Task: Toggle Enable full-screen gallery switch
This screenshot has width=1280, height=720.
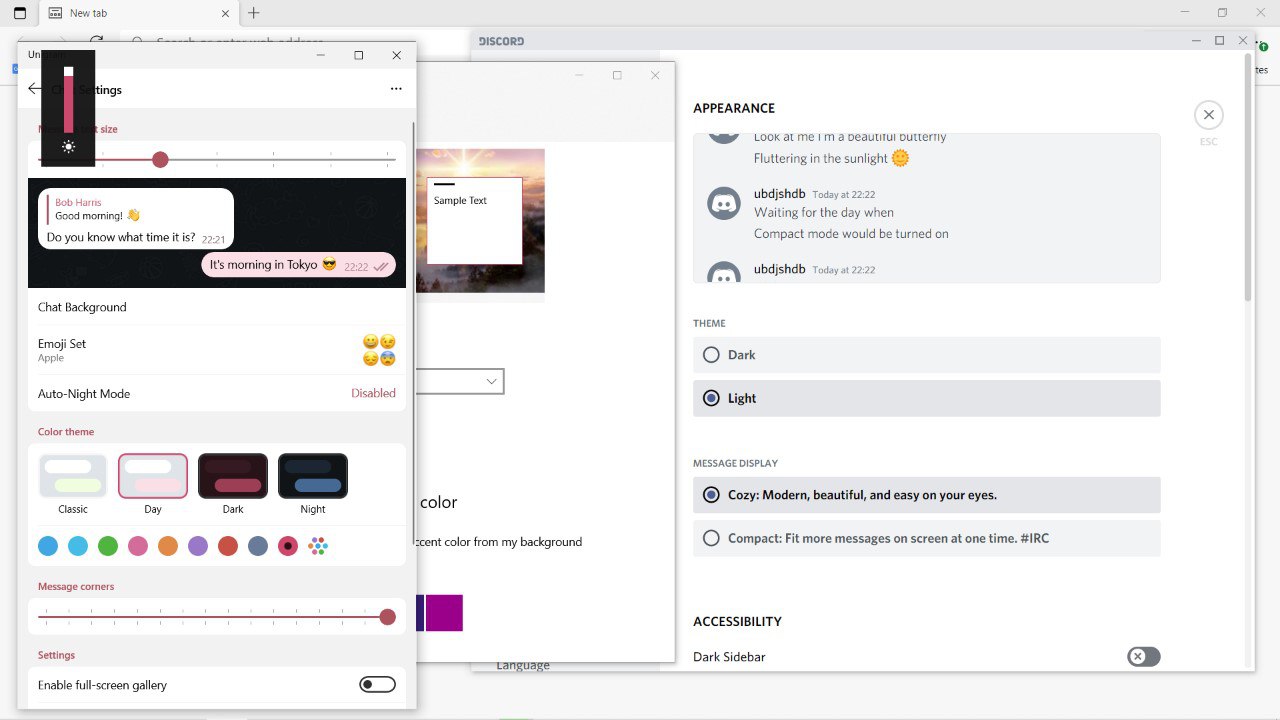Action: coord(378,685)
